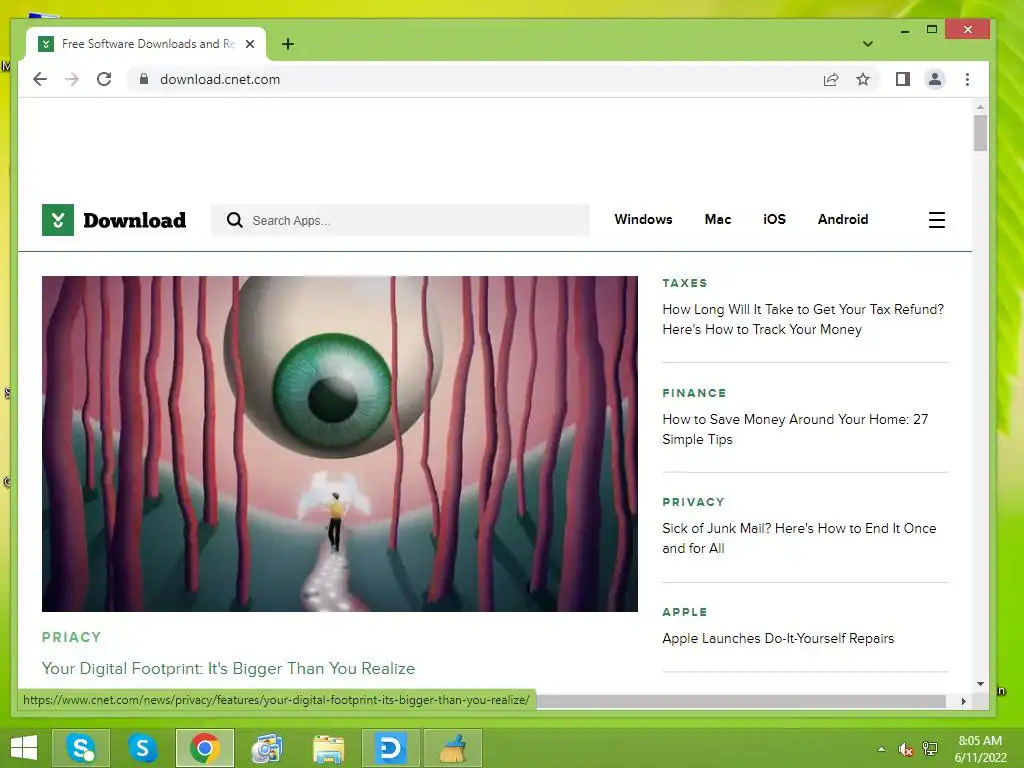Select the Free Software Downloads tab
The image size is (1024, 768).
pos(146,44)
